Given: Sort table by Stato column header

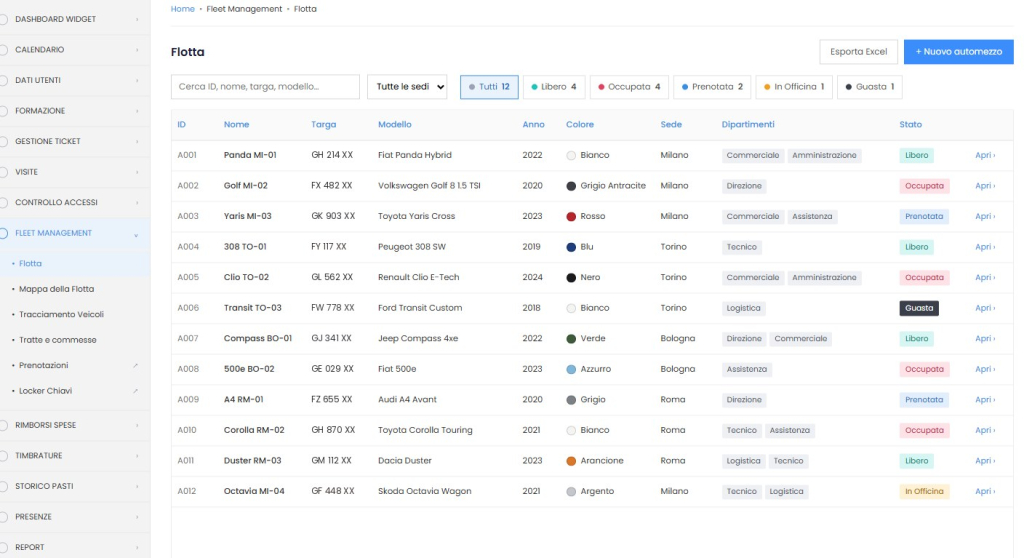Looking at the screenshot, I should pos(910,125).
